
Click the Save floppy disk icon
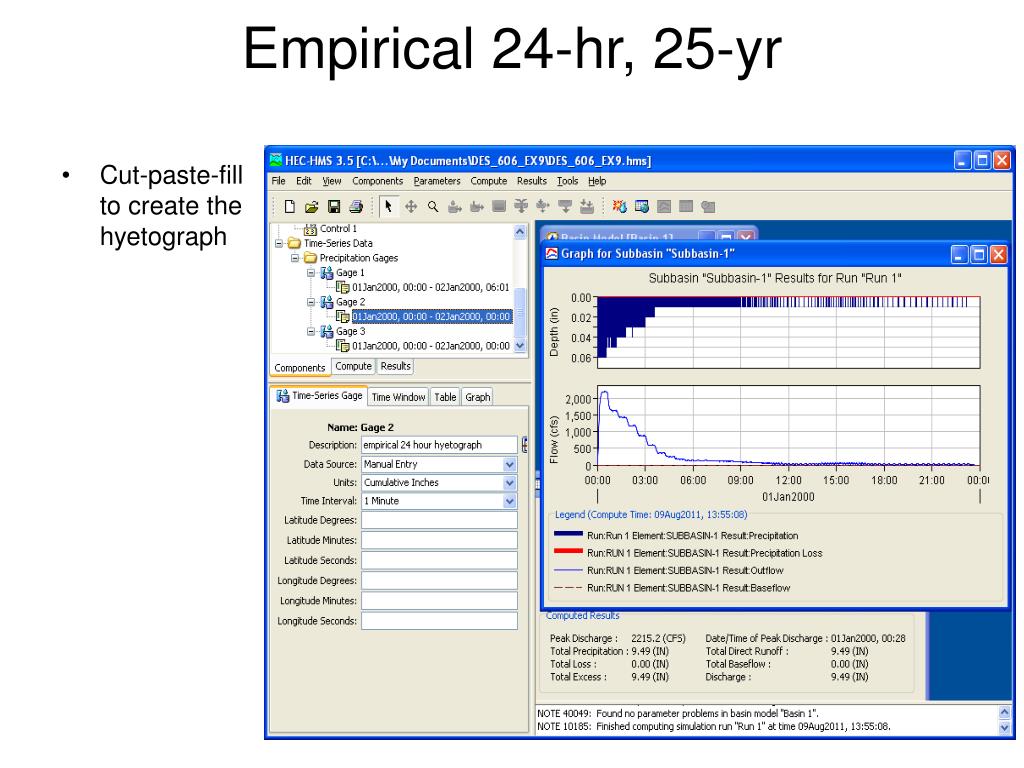coord(334,207)
